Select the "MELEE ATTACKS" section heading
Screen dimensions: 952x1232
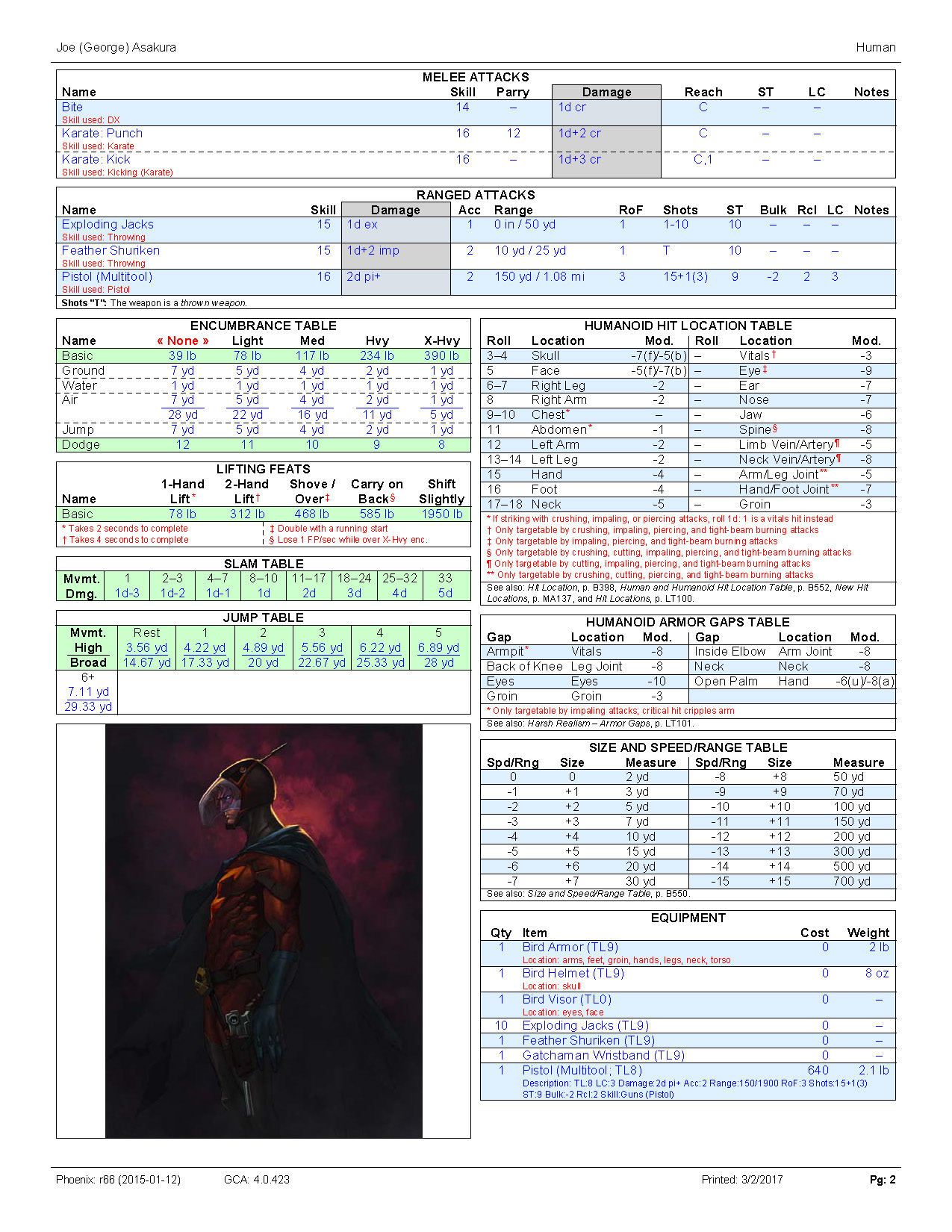click(476, 78)
